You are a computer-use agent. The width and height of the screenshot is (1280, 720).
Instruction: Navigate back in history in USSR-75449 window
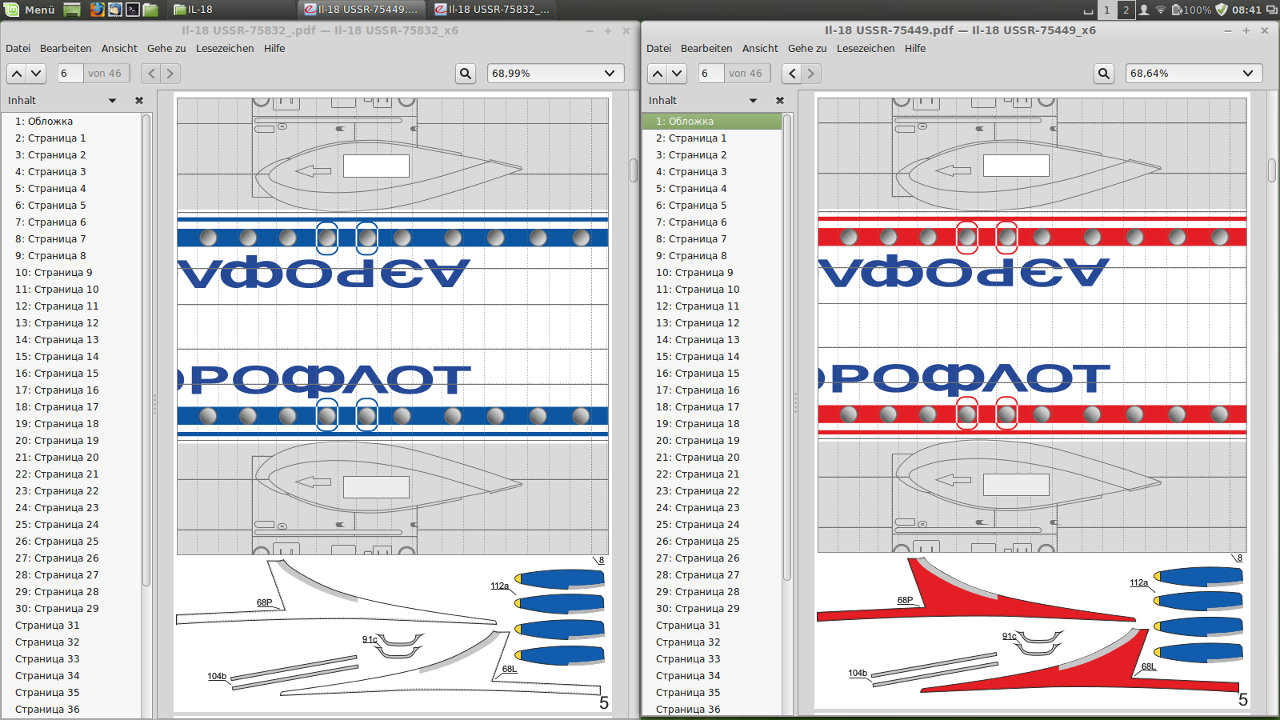click(x=792, y=73)
